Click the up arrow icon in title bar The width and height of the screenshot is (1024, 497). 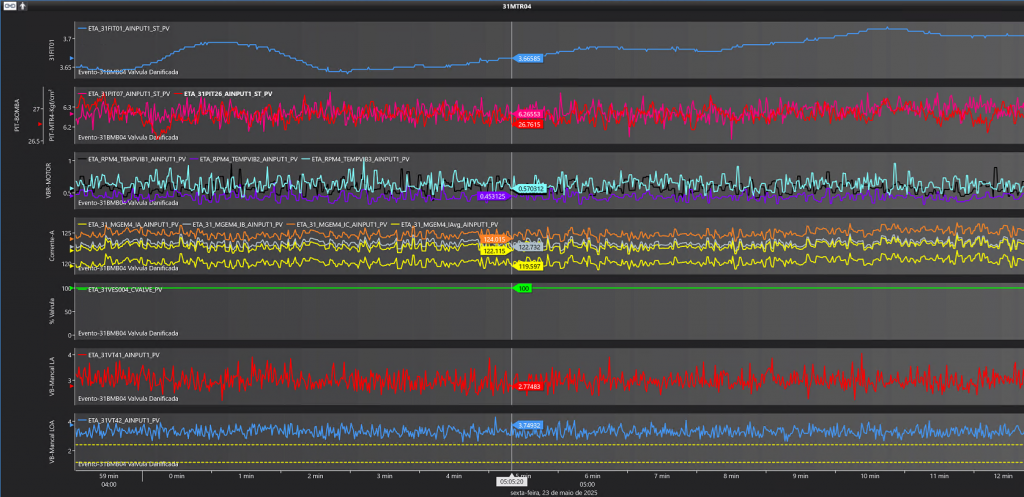[22, 6]
